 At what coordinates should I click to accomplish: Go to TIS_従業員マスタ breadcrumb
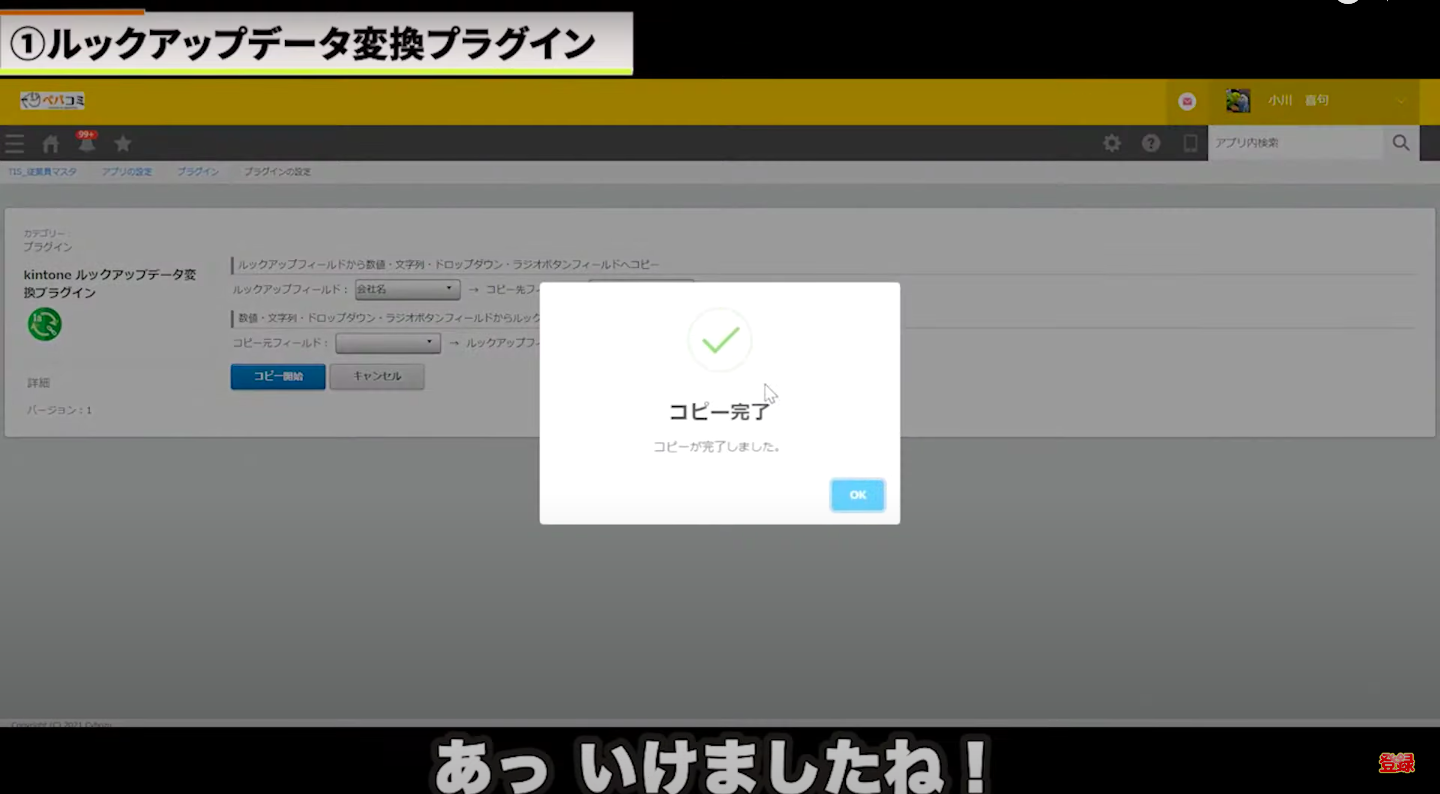coord(42,172)
